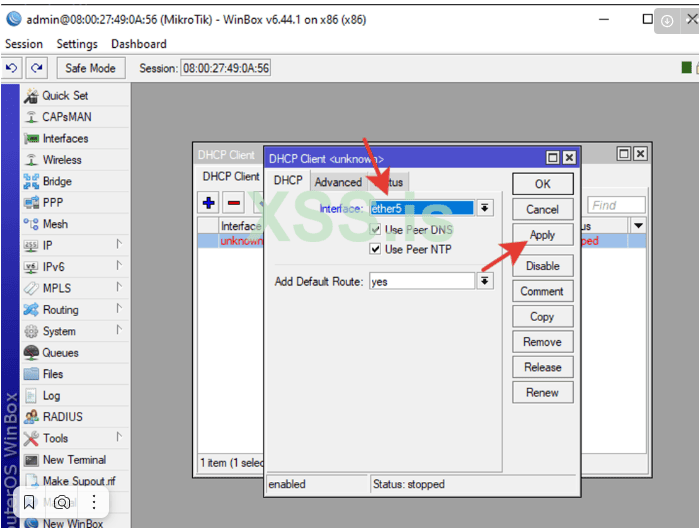
Task: Open the Interface dropdown arrow
Action: 485,208
